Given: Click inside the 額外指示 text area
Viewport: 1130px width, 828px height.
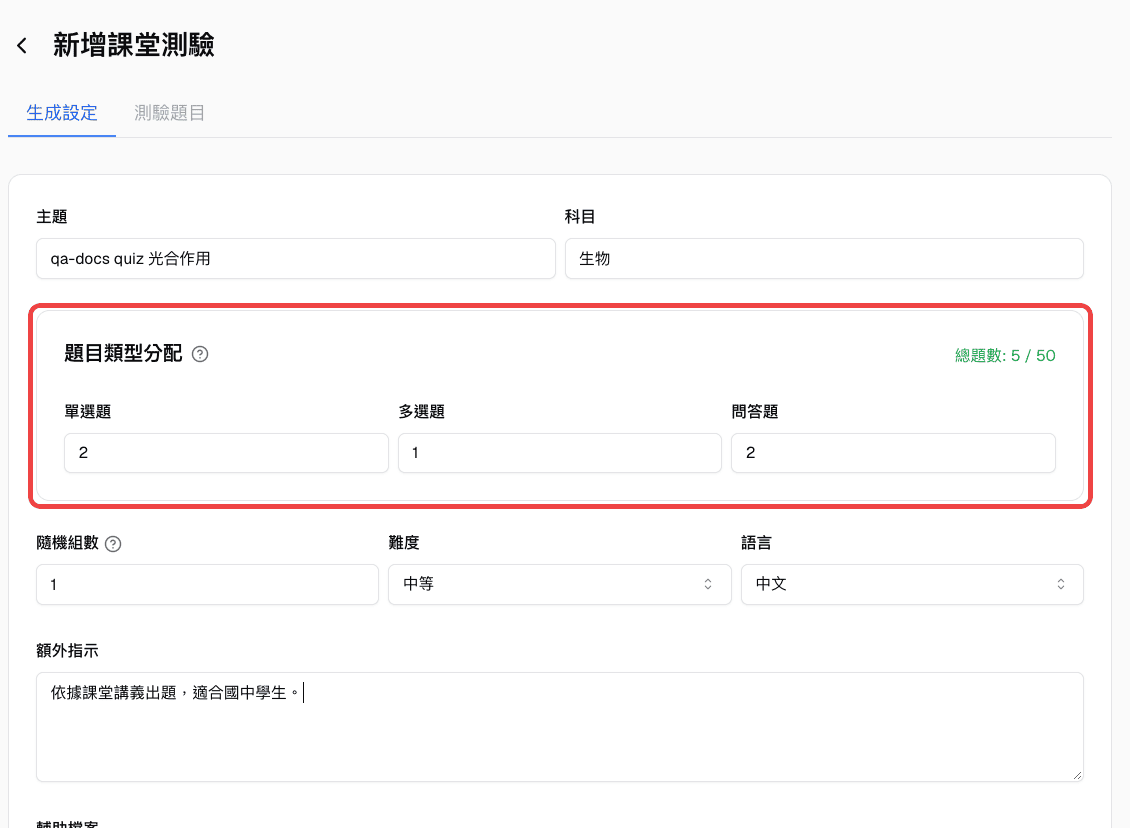Looking at the screenshot, I should point(560,727).
